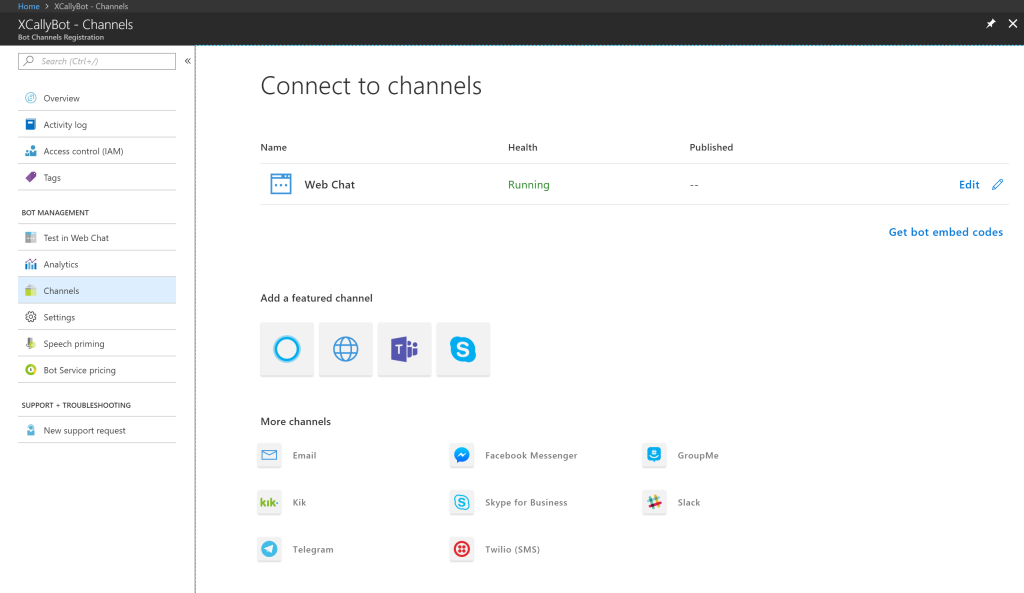This screenshot has width=1024, height=593.
Task: Click Get bot embed codes link
Action: [x=946, y=232]
